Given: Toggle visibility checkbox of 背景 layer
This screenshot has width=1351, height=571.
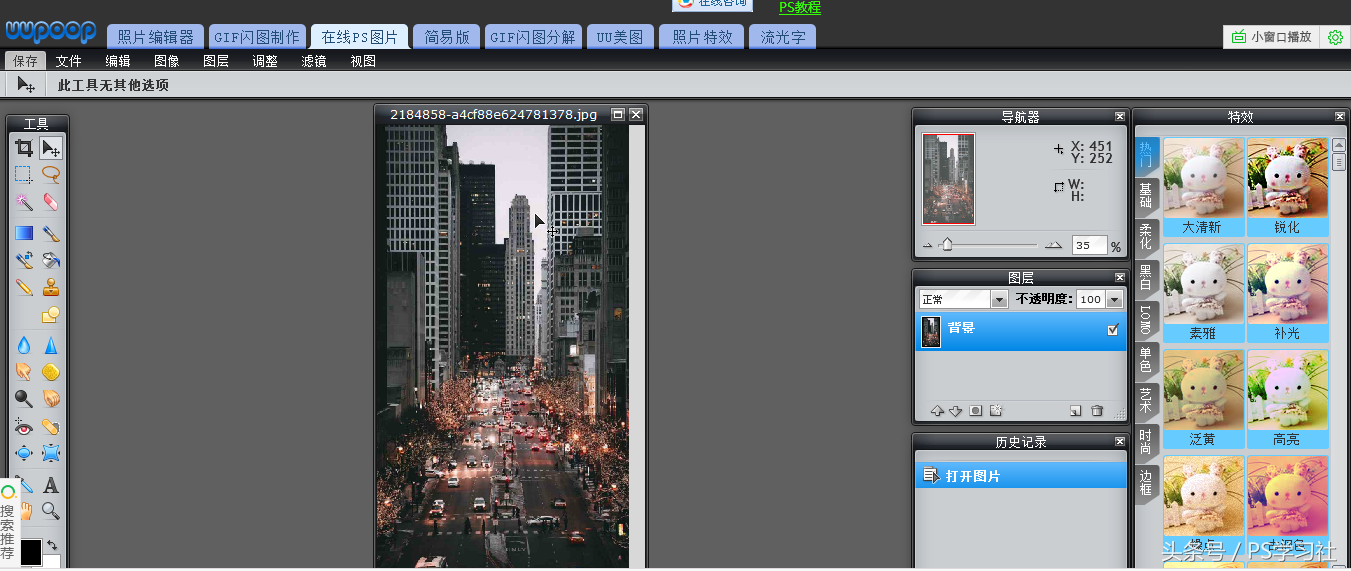Looking at the screenshot, I should pyautogui.click(x=1113, y=330).
